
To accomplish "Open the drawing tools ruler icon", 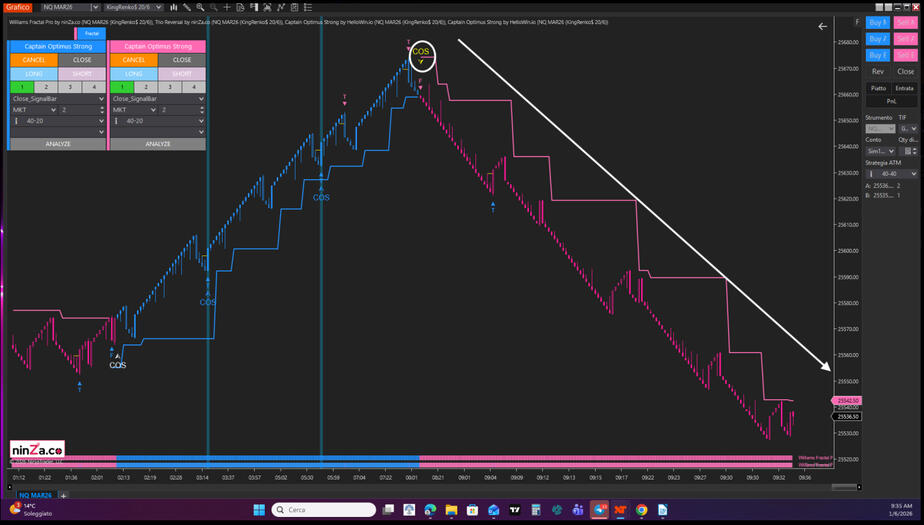I will tap(187, 7).
